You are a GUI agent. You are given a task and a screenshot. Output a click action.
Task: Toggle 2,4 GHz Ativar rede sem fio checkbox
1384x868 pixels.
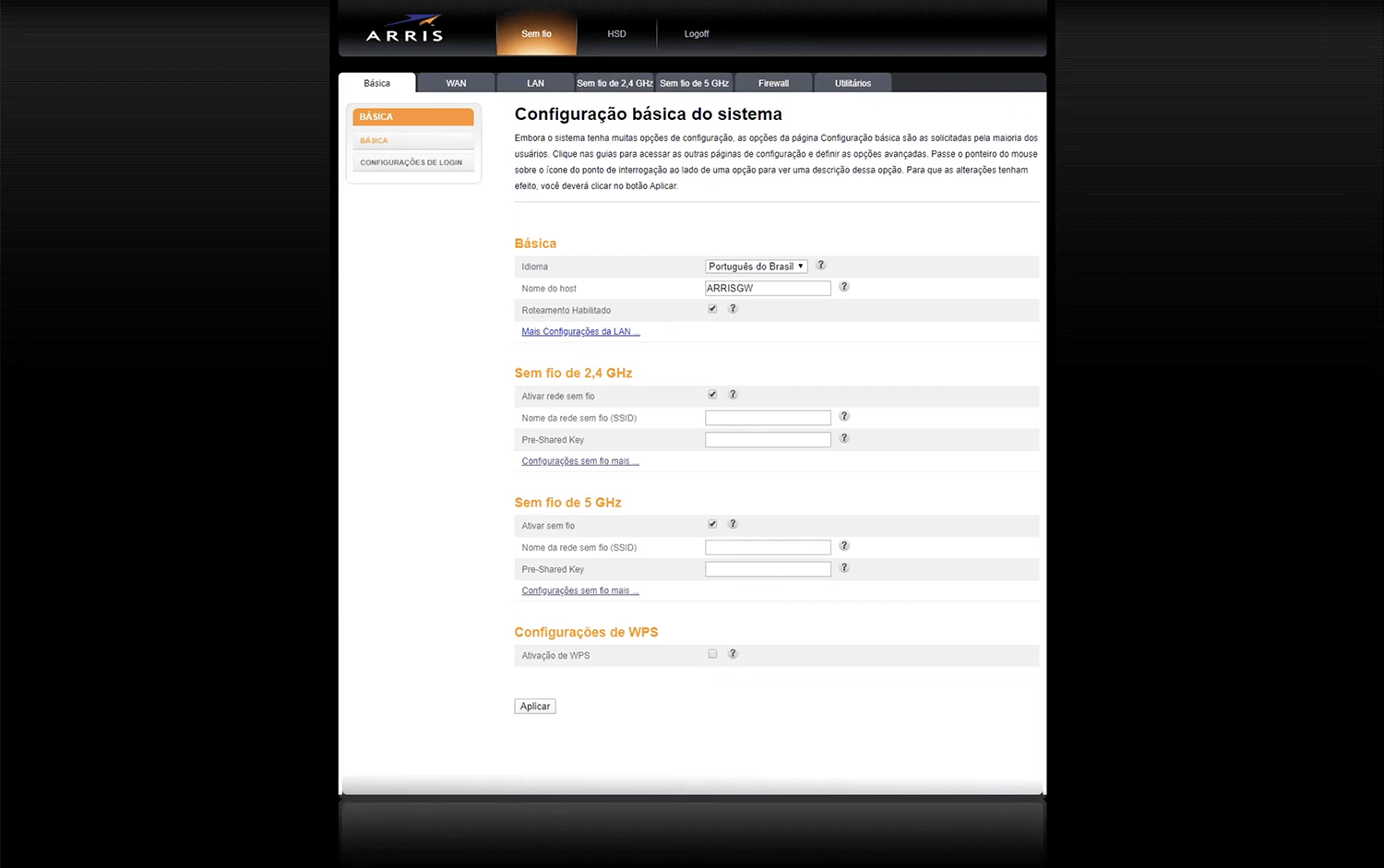pos(712,395)
